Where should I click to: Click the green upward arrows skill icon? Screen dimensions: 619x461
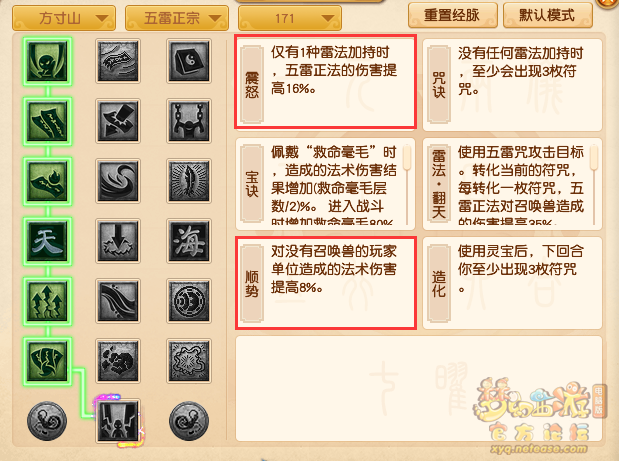click(47, 301)
